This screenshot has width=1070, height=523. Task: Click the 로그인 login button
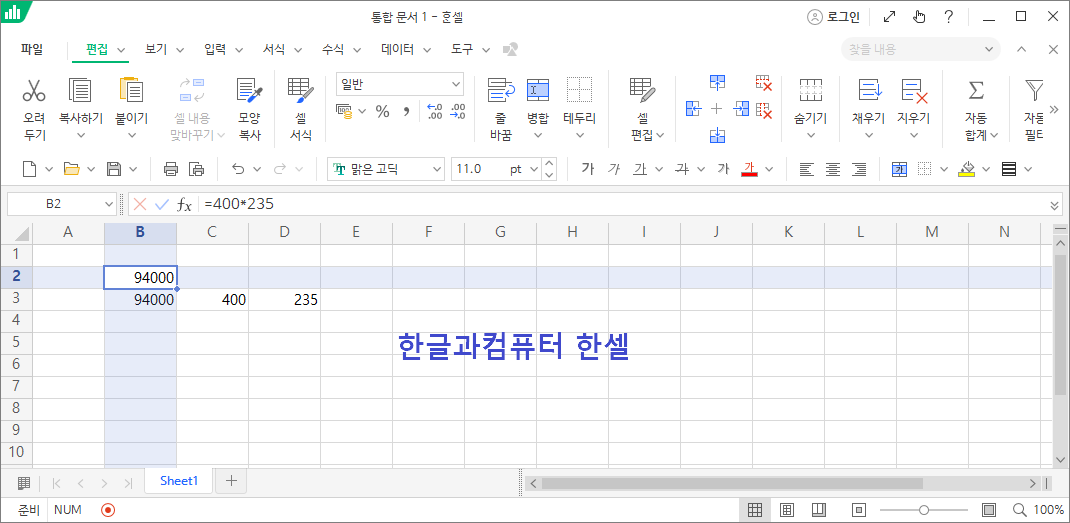pos(833,17)
